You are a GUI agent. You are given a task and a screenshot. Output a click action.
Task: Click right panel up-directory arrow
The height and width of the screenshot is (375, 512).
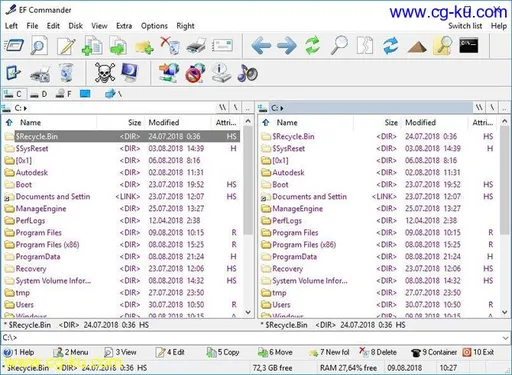(x=266, y=122)
